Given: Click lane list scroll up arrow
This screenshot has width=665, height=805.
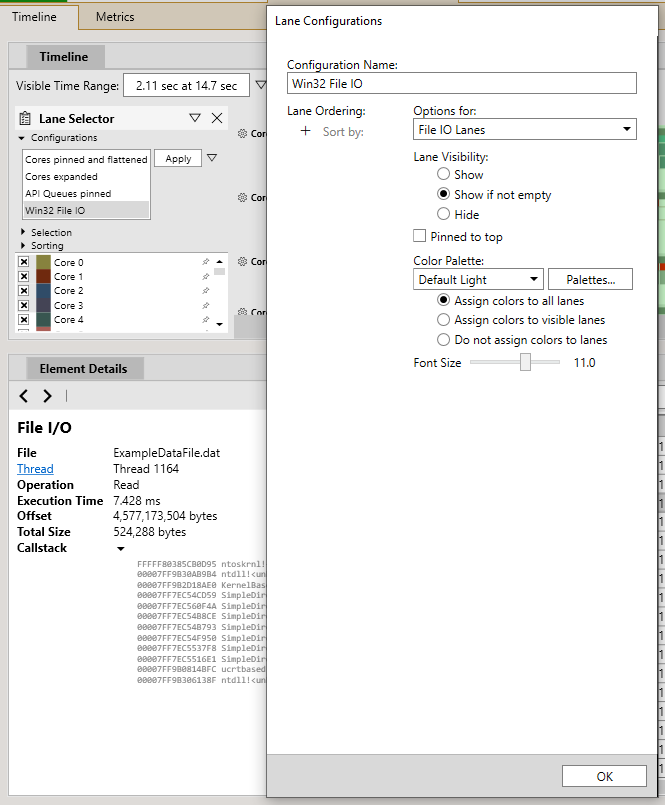Looking at the screenshot, I should pos(219,261).
